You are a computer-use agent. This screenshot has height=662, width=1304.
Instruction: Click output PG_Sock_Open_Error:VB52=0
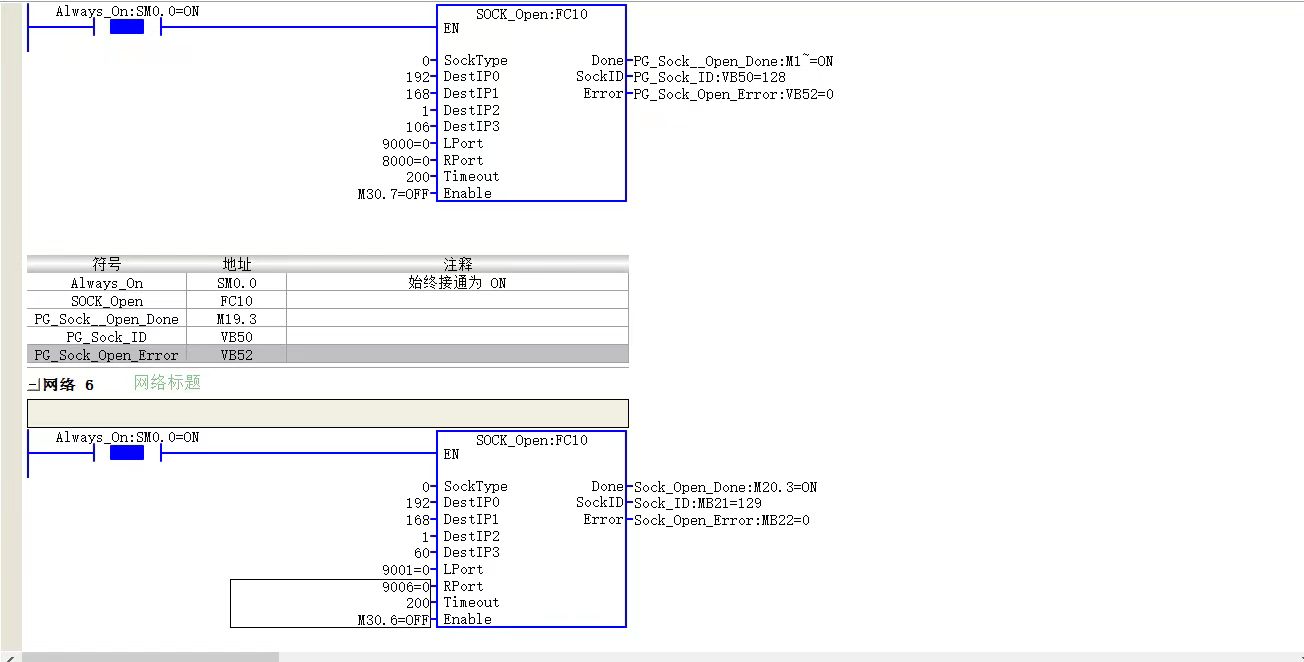[733, 94]
